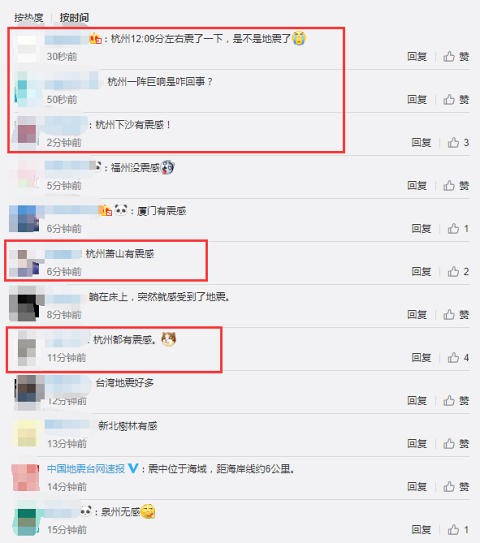Image resolution: width=480 pixels, height=543 pixels.
Task: Sort comments by popularity (按热度)
Action: [29, 17]
